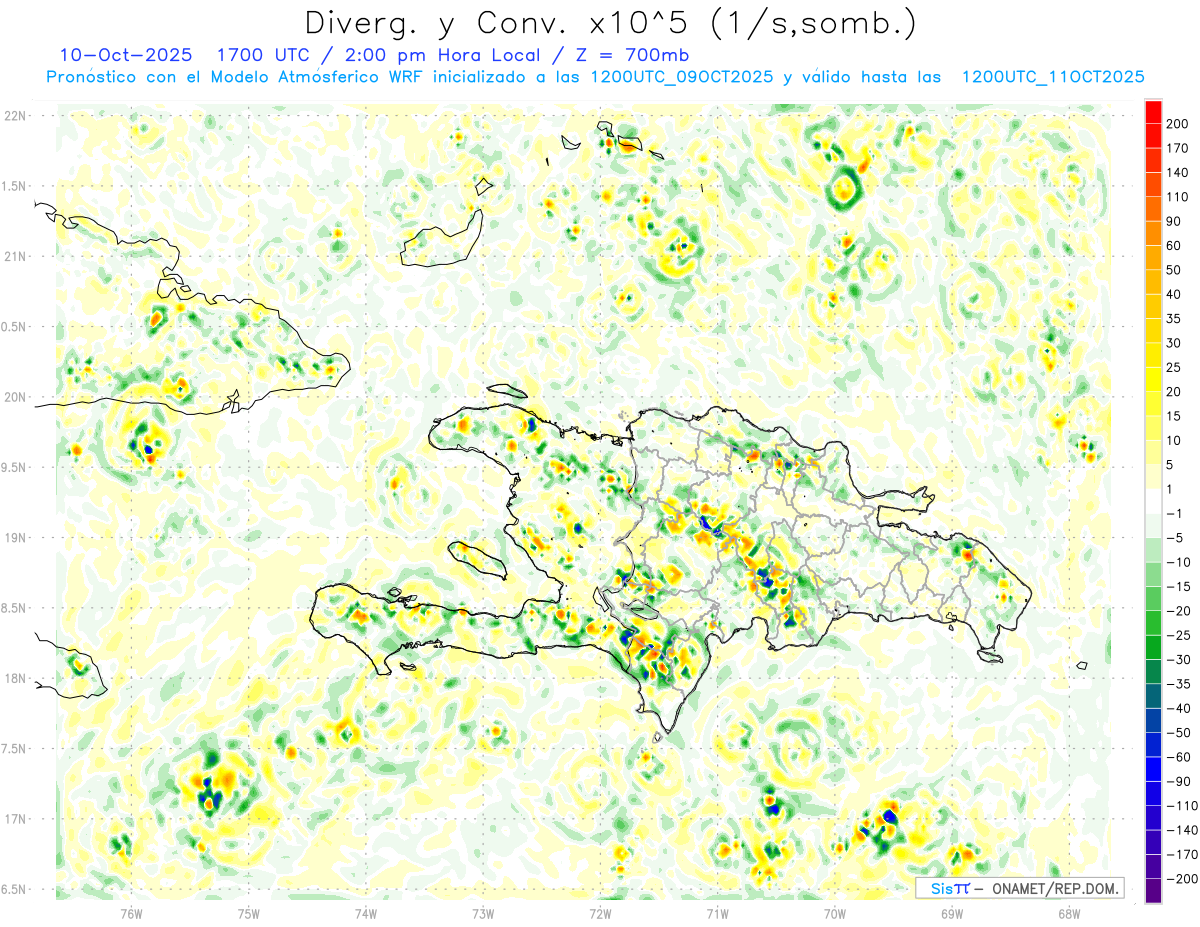Click the "22N" latitude label
1200x927 pixels.
click(x=14, y=116)
